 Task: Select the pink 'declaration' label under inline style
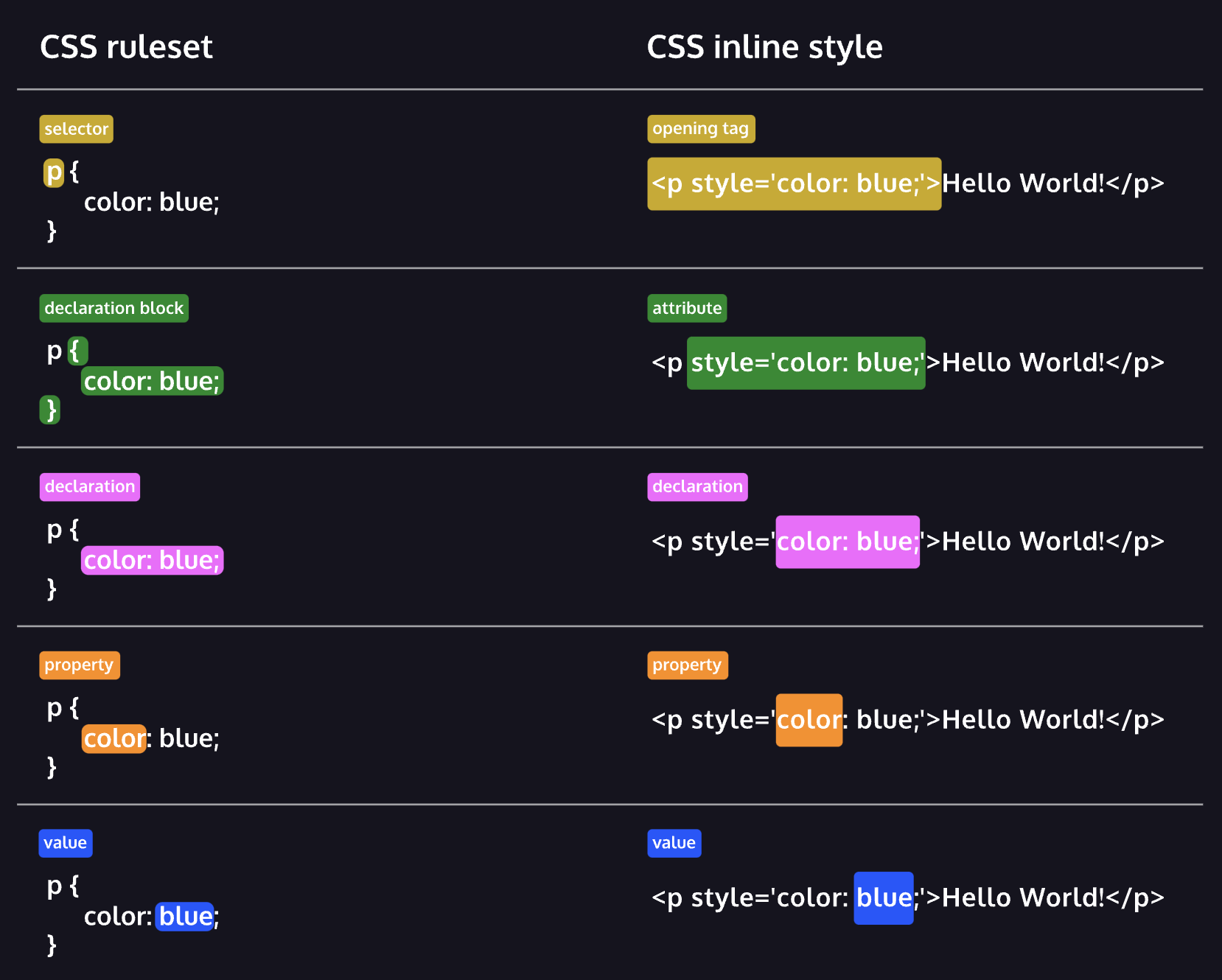point(697,487)
